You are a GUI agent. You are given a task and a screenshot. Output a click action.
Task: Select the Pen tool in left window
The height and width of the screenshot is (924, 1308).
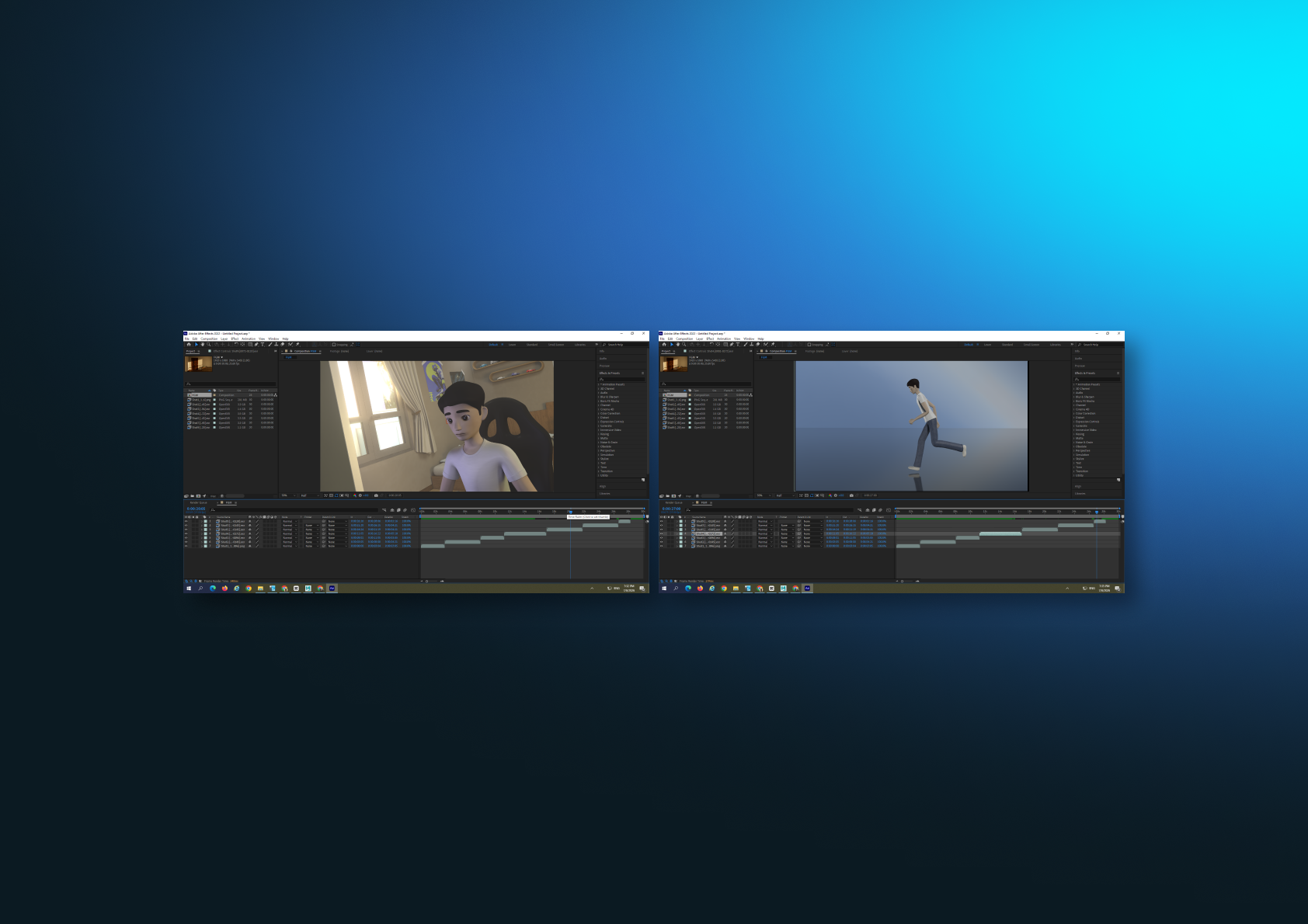[256, 344]
